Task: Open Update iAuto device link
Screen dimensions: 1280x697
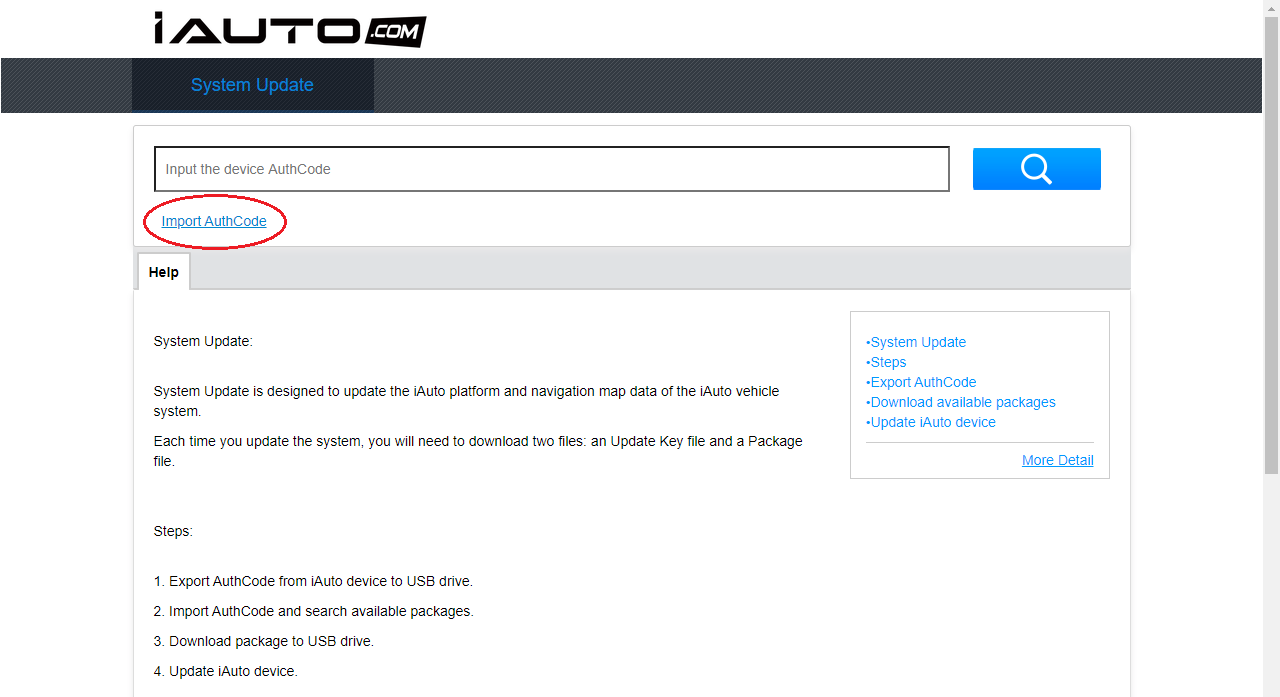Action: pyautogui.click(x=931, y=422)
